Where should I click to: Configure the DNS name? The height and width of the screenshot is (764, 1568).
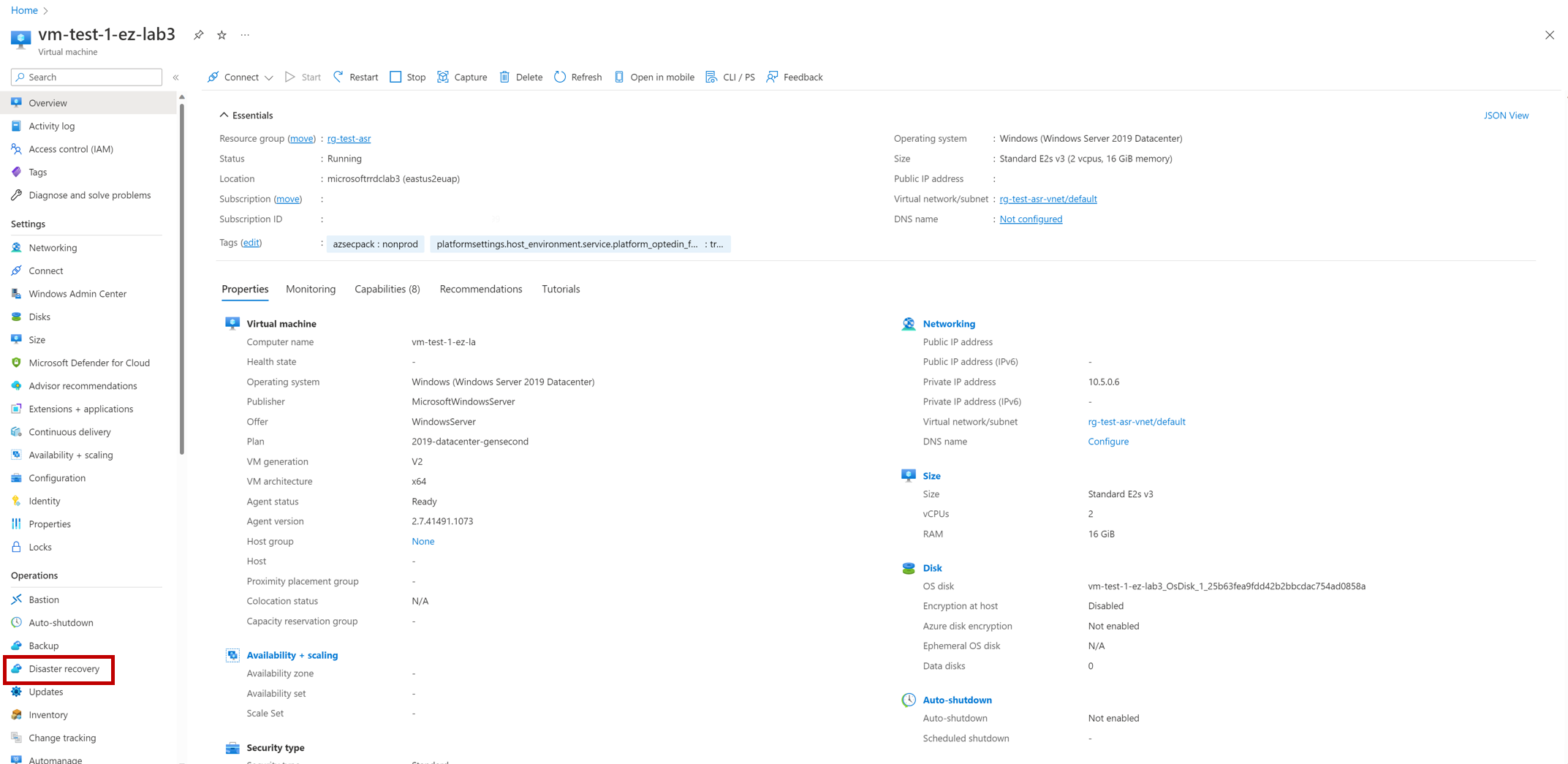(x=1108, y=442)
